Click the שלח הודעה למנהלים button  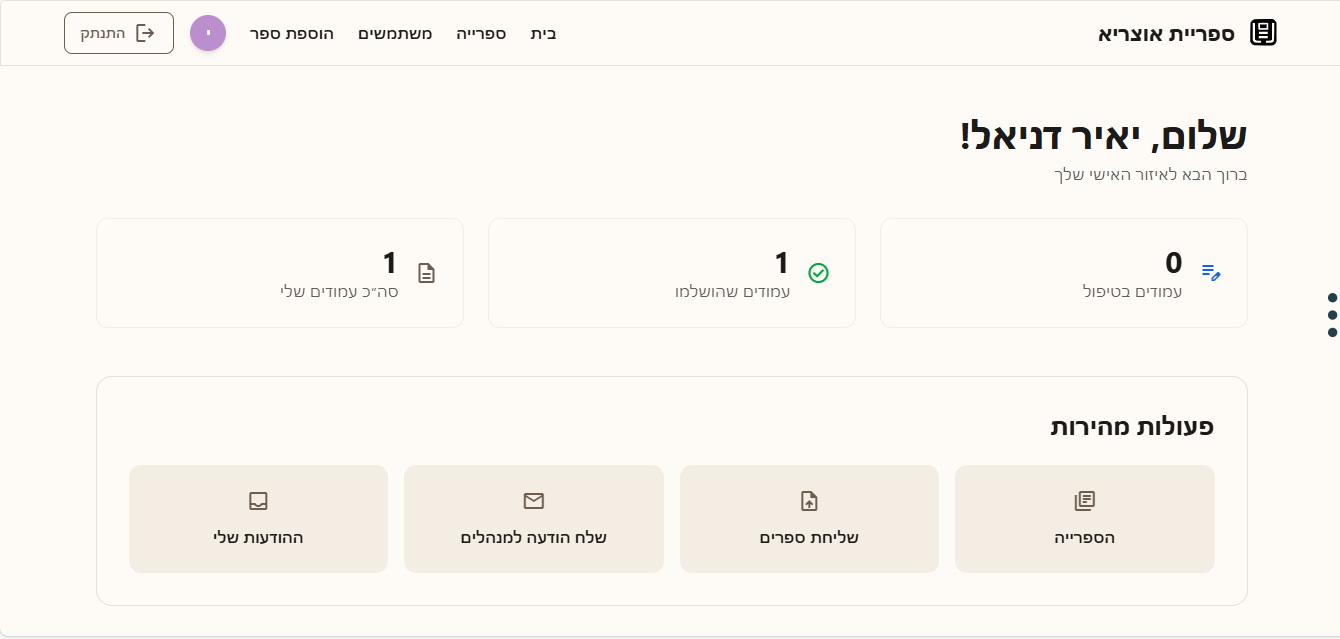click(533, 519)
